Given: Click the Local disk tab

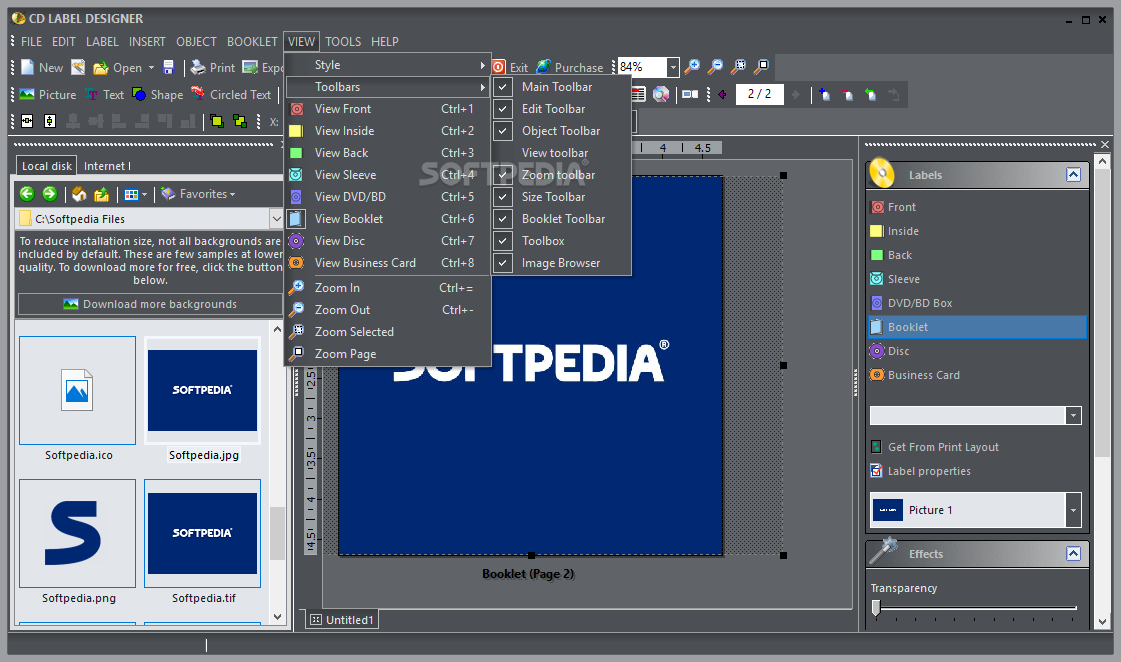Looking at the screenshot, I should (46, 166).
